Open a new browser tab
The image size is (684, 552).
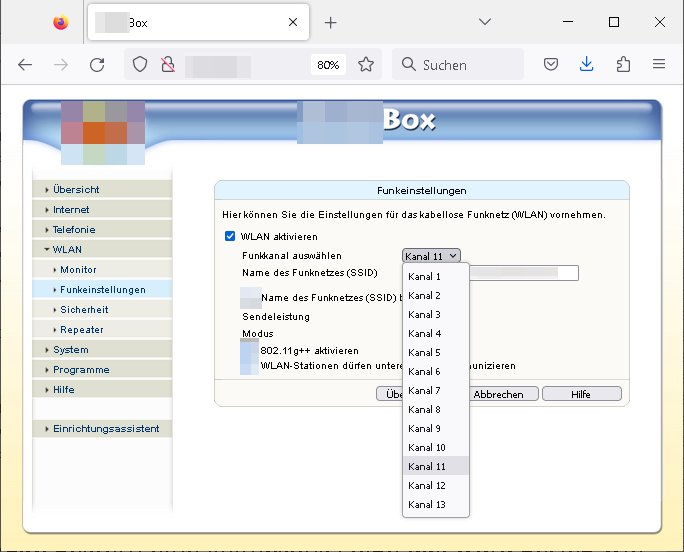331,23
